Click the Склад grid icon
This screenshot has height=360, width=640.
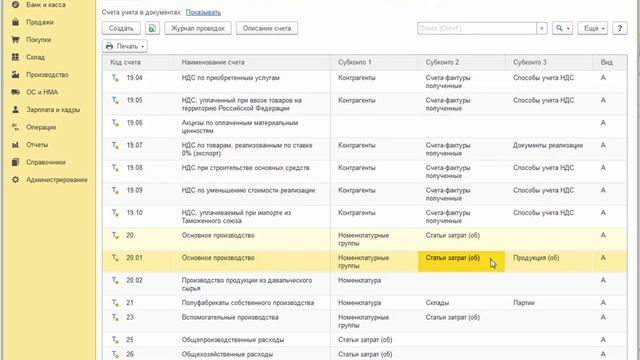coord(16,57)
